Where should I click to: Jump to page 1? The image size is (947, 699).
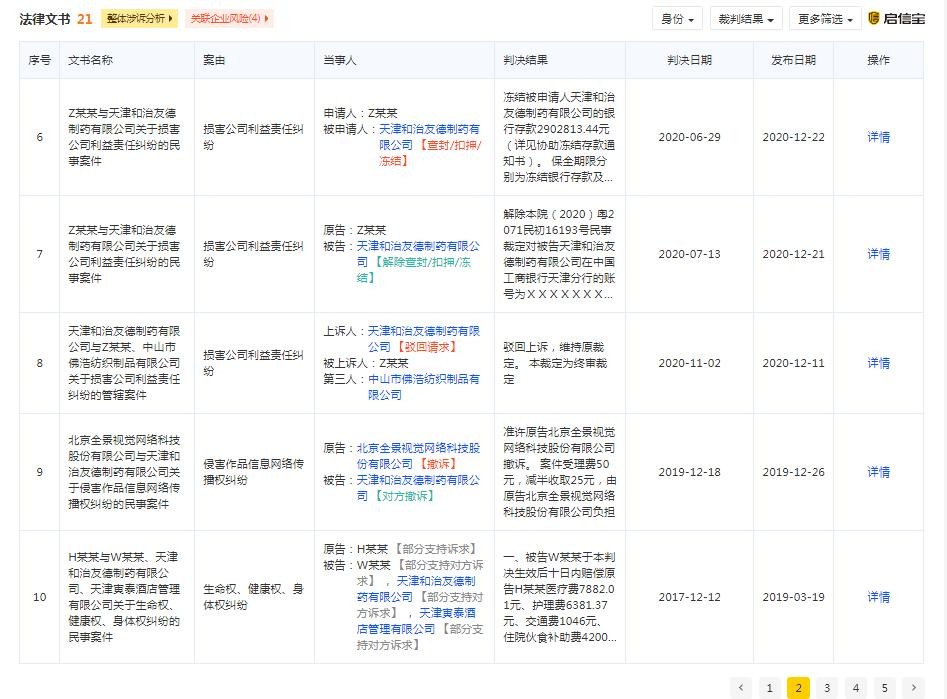769,687
